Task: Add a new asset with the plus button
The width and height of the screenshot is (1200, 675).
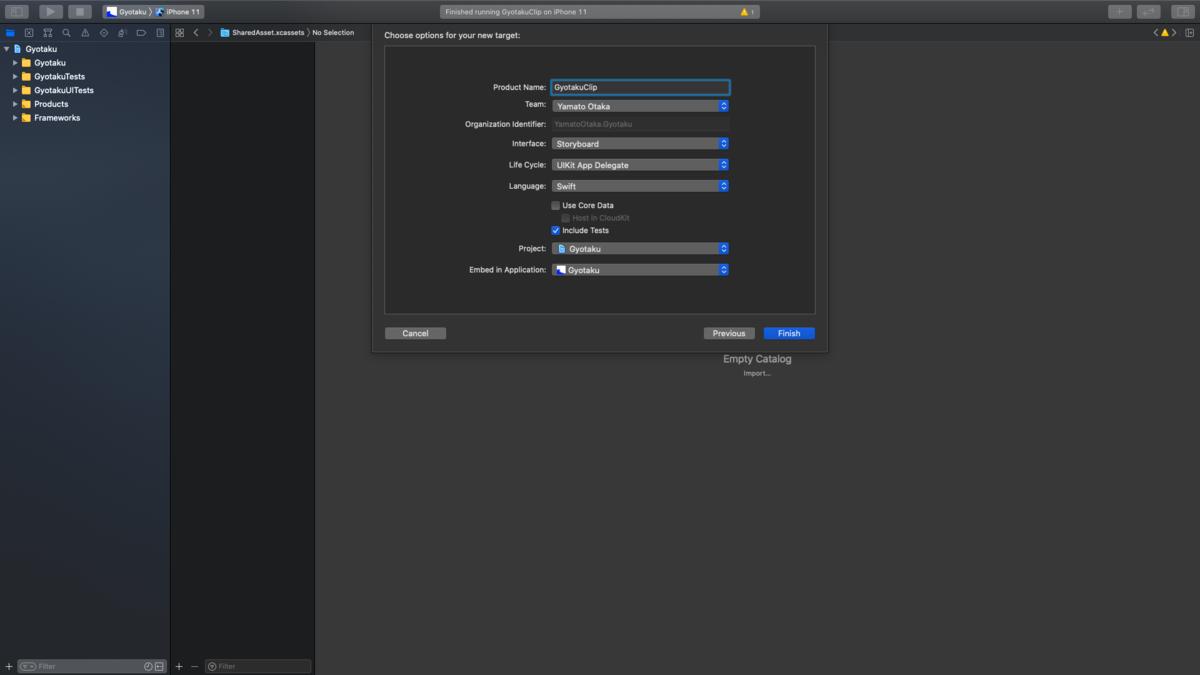Action: pos(179,666)
